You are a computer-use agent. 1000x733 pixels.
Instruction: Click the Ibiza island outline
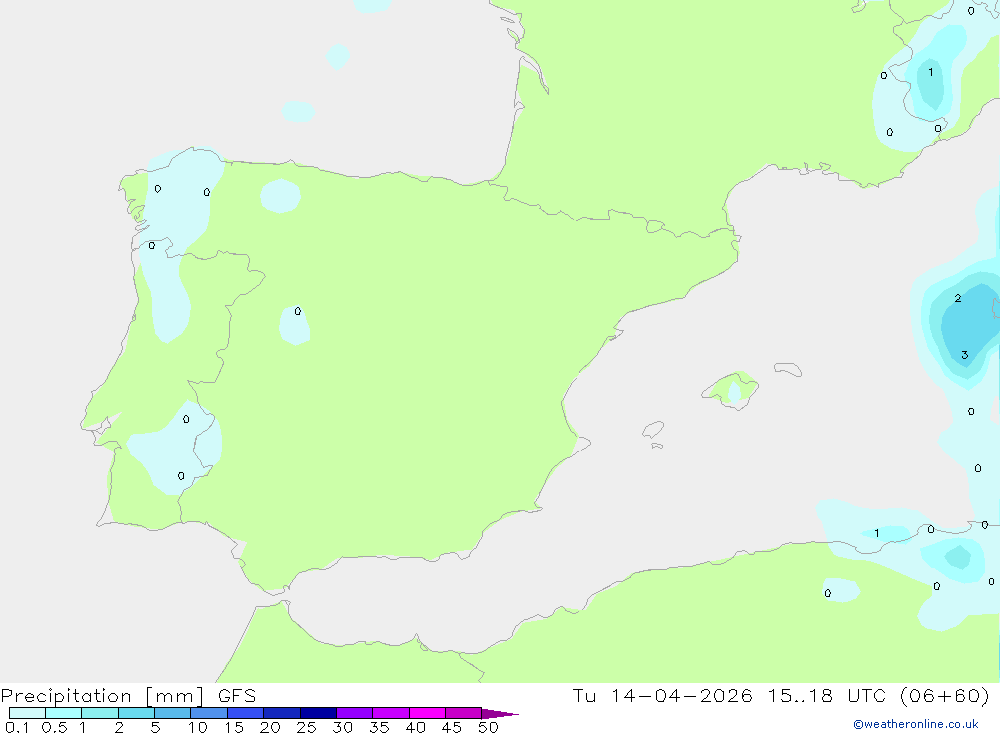point(653,430)
